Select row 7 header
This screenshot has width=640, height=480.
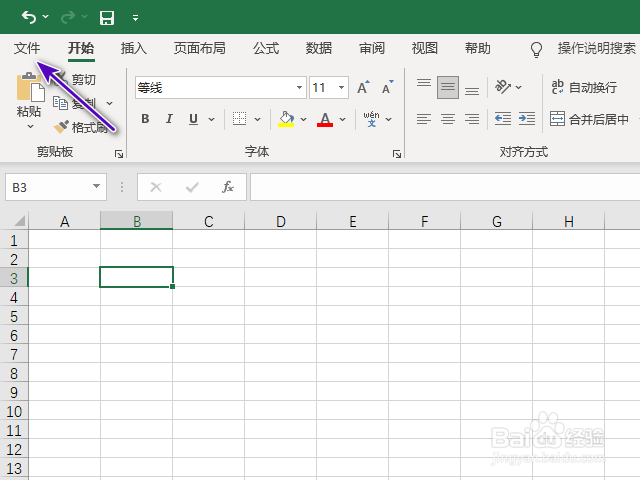pos(14,354)
